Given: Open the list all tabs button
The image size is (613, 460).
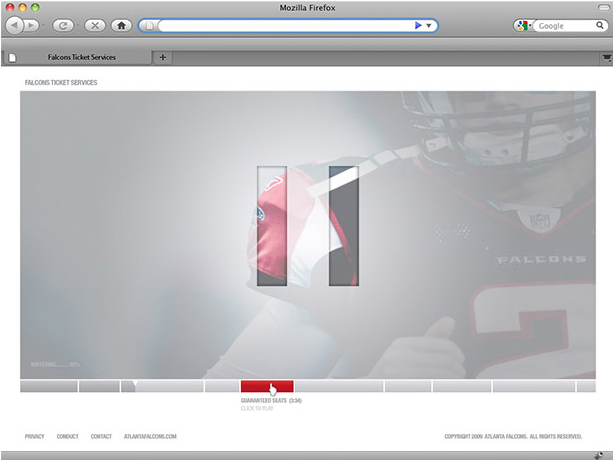Looking at the screenshot, I should coord(606,58).
